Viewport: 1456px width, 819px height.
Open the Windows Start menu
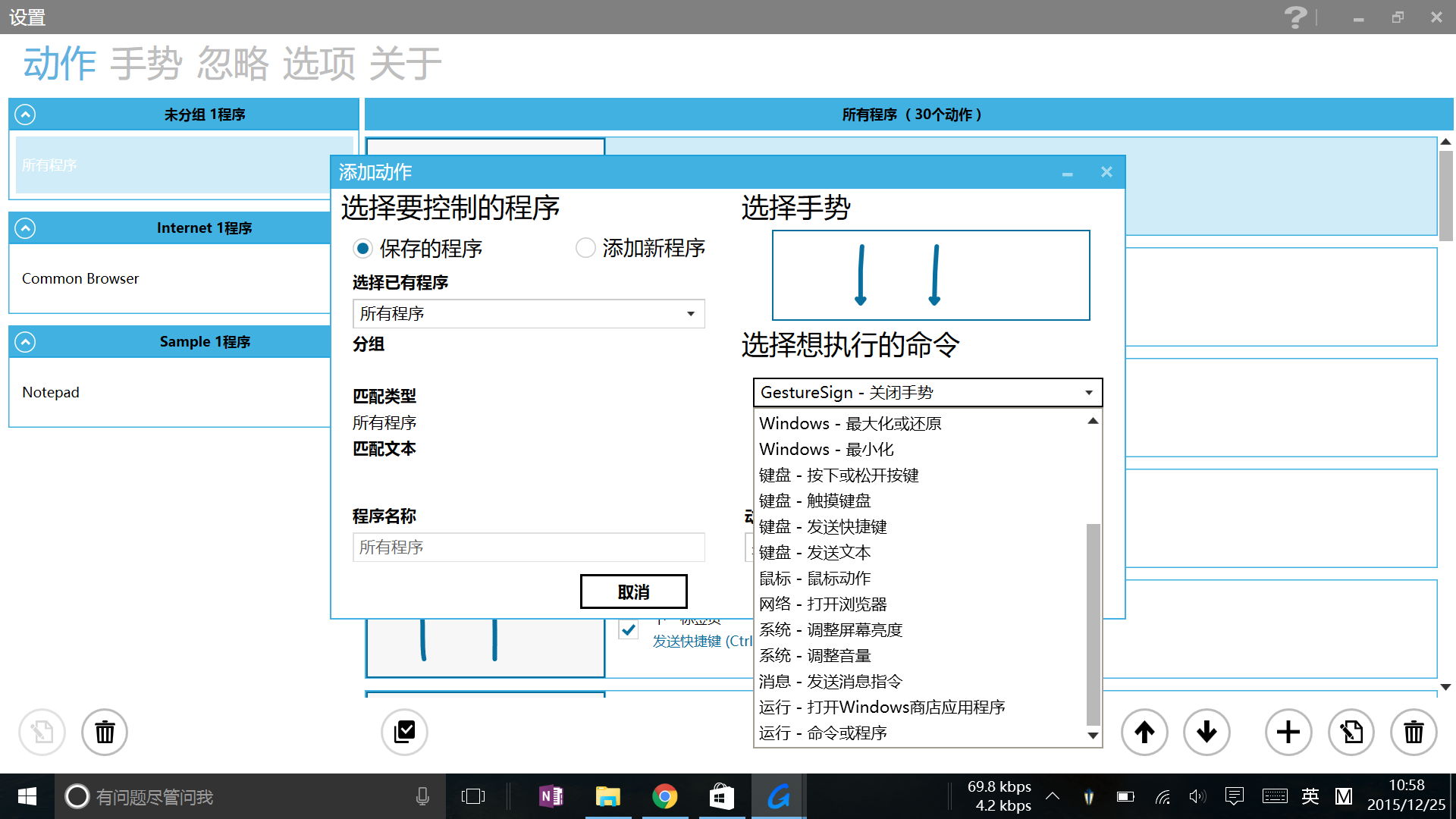[27, 796]
